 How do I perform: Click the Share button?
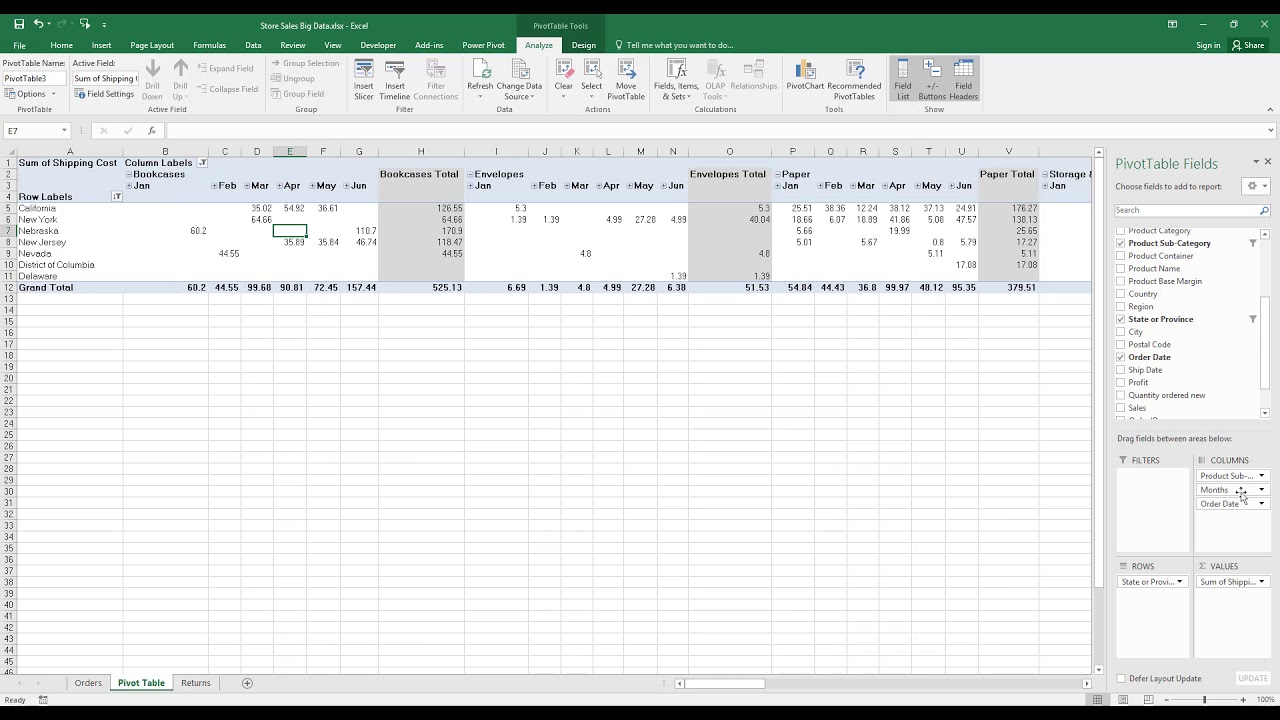(1249, 45)
